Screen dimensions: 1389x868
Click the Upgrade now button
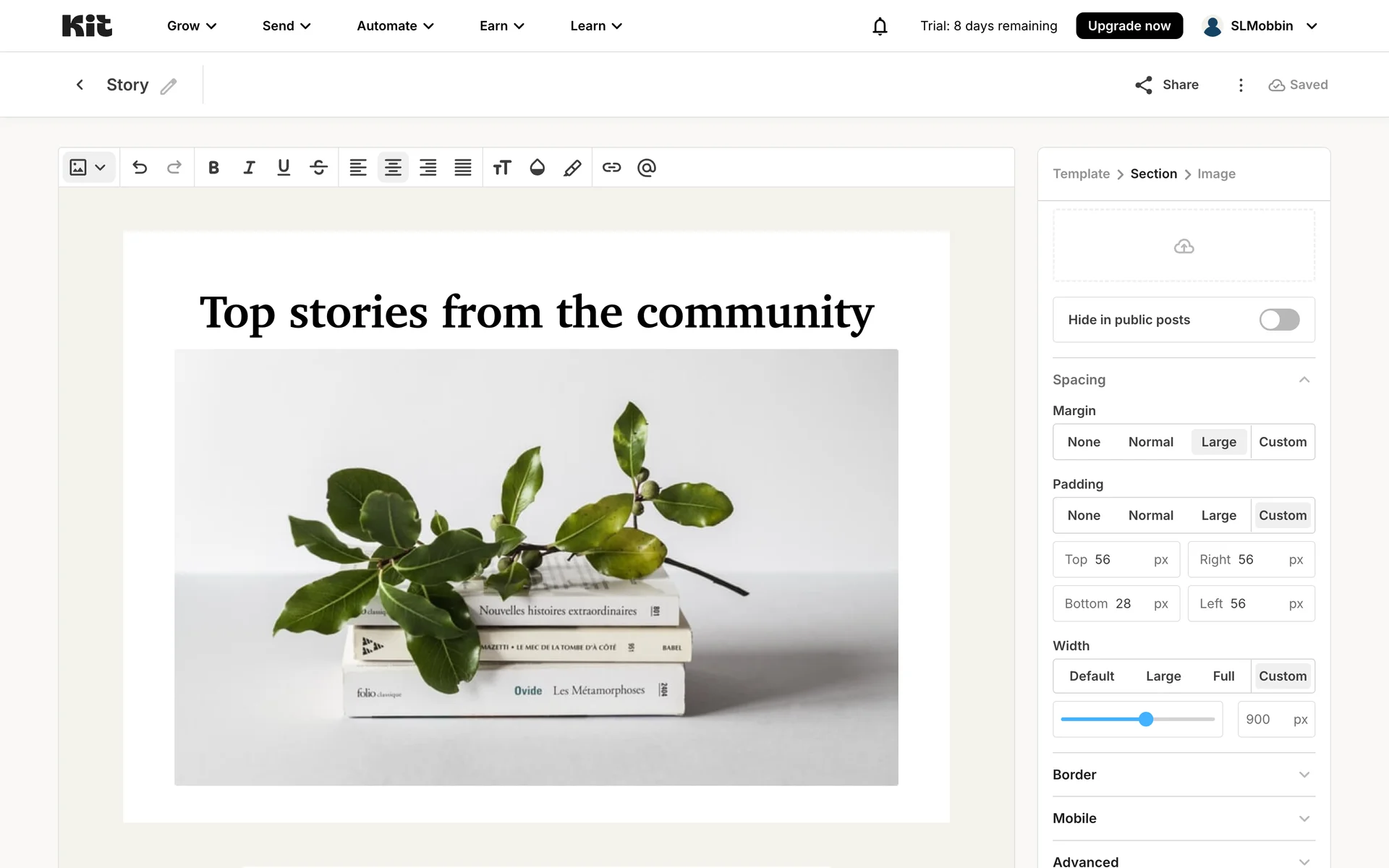(x=1129, y=26)
